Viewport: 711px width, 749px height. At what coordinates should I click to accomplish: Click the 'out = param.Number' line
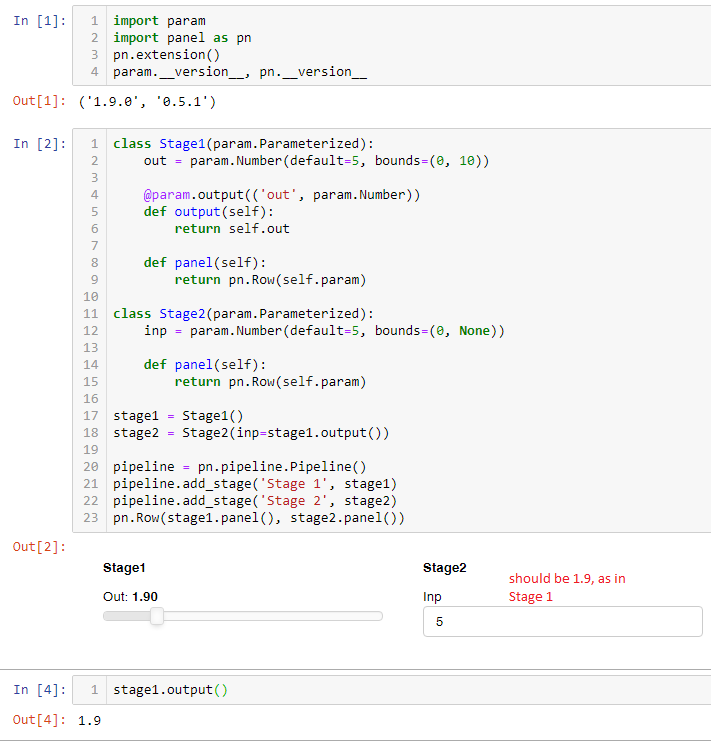[316, 161]
